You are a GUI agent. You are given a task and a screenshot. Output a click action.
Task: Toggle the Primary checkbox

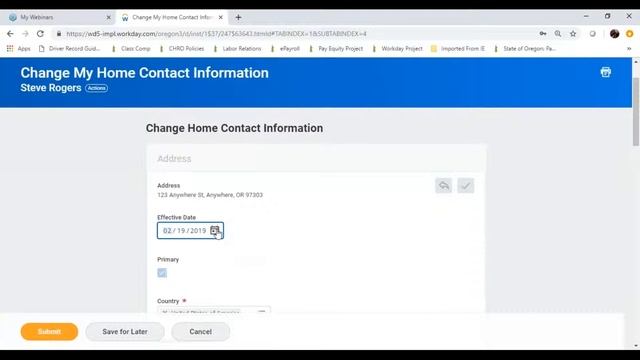pos(162,273)
